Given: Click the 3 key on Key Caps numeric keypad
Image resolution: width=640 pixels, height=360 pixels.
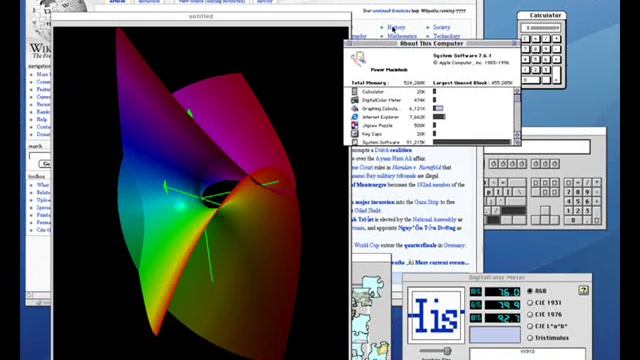Looking at the screenshot, I should coord(587,211).
